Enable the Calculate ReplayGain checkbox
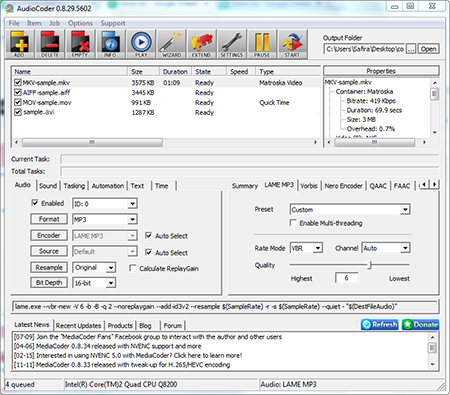The image size is (450, 395). coord(132,268)
